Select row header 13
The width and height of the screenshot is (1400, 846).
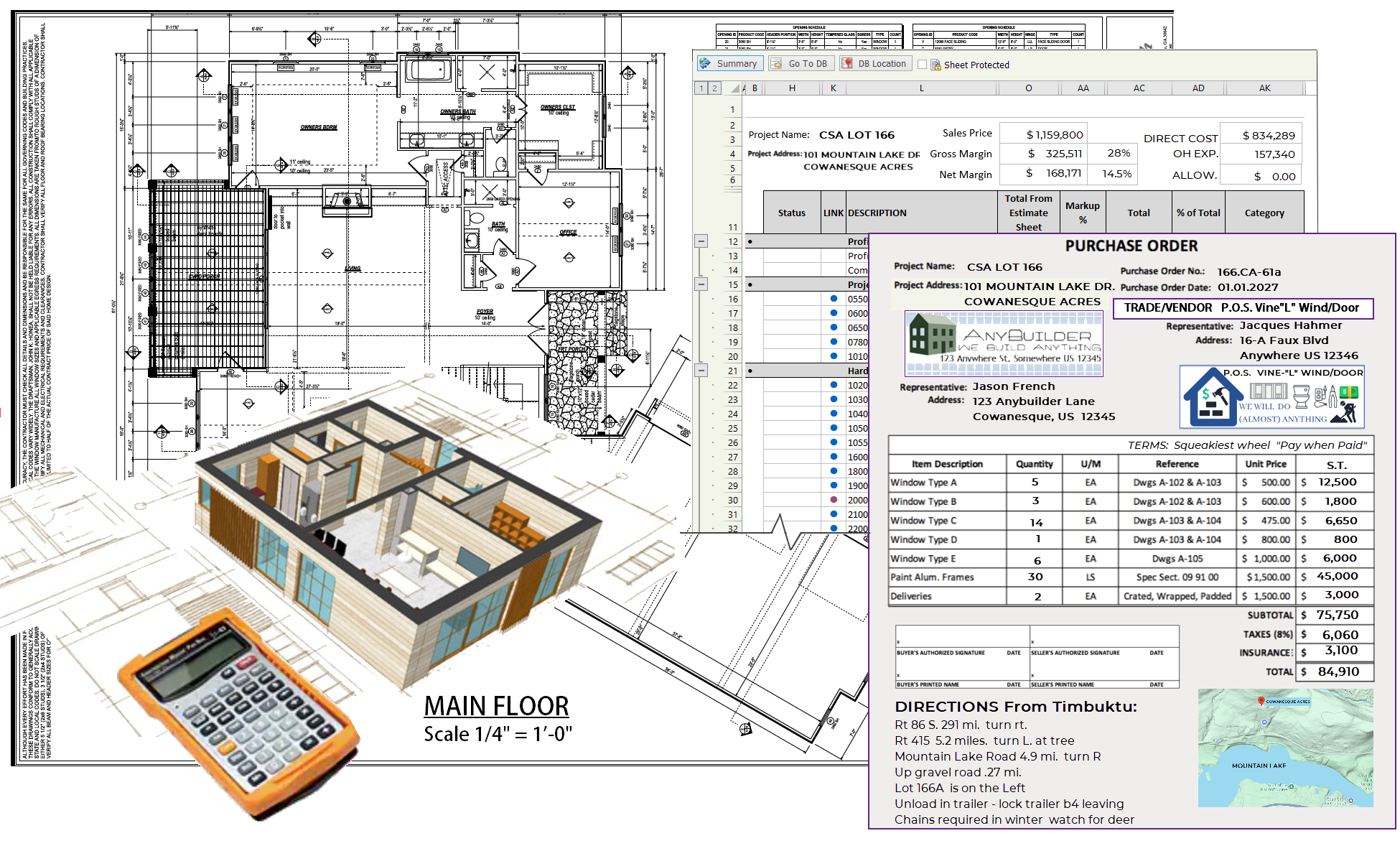click(732, 256)
